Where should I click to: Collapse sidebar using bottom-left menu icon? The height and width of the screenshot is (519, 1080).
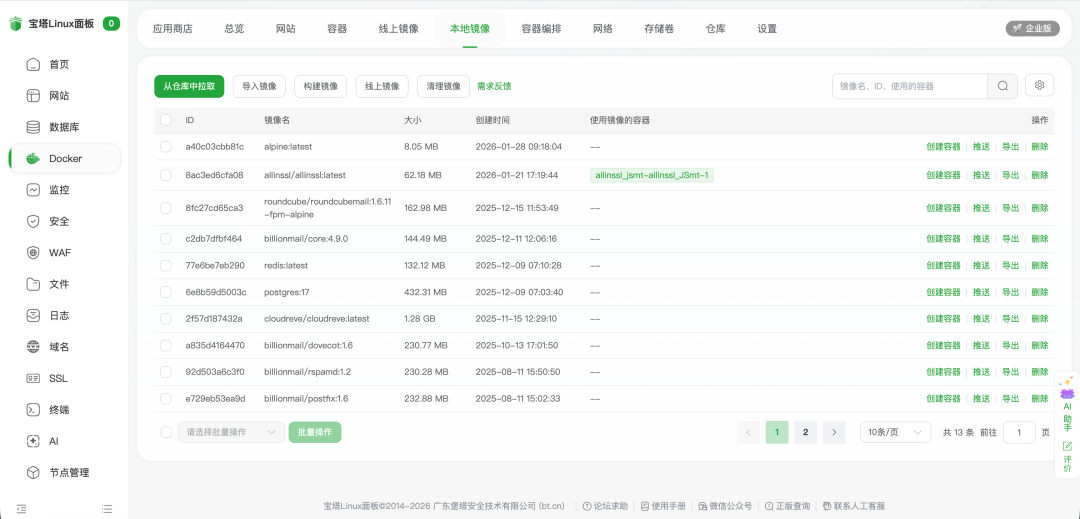pos(21,509)
